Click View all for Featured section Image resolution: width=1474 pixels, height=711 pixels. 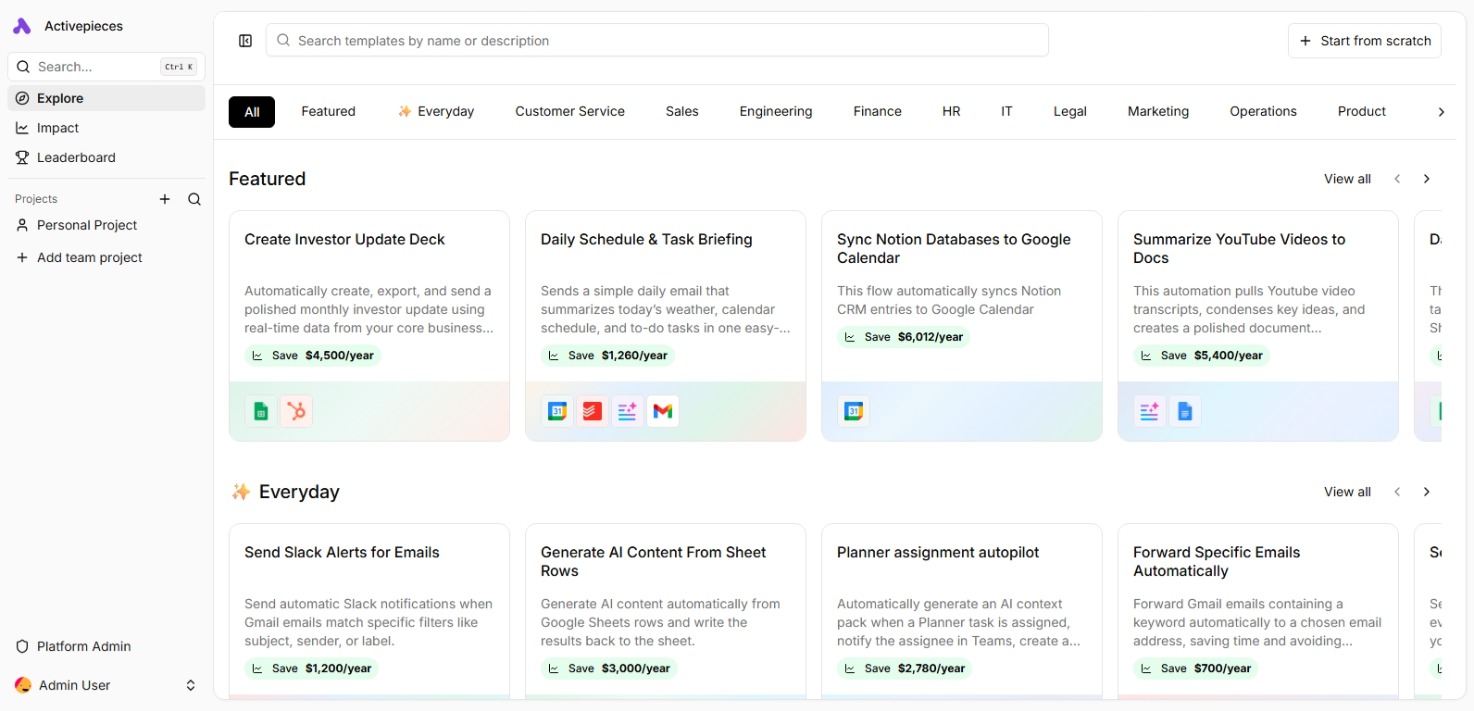(x=1347, y=179)
